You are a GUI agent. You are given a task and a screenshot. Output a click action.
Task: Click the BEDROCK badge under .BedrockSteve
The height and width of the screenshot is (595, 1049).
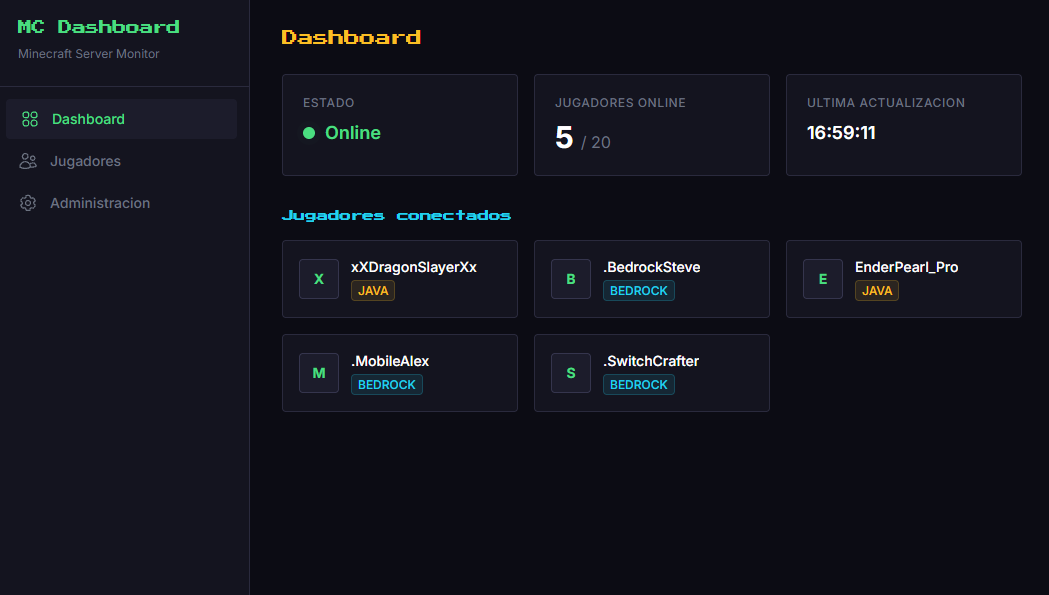tap(639, 290)
